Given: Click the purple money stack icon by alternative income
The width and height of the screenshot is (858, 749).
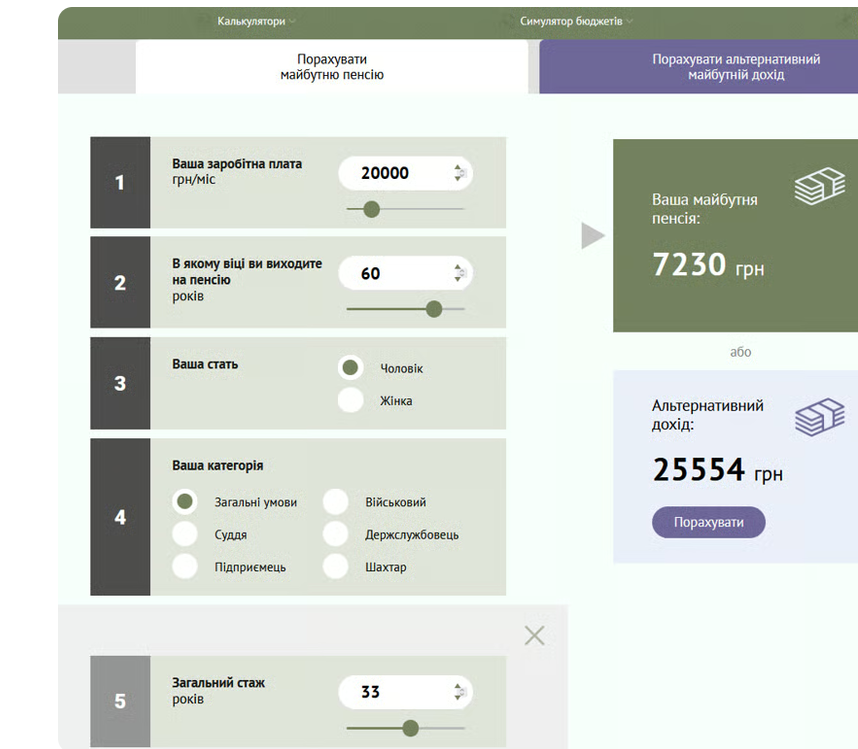Looking at the screenshot, I should (x=819, y=417).
